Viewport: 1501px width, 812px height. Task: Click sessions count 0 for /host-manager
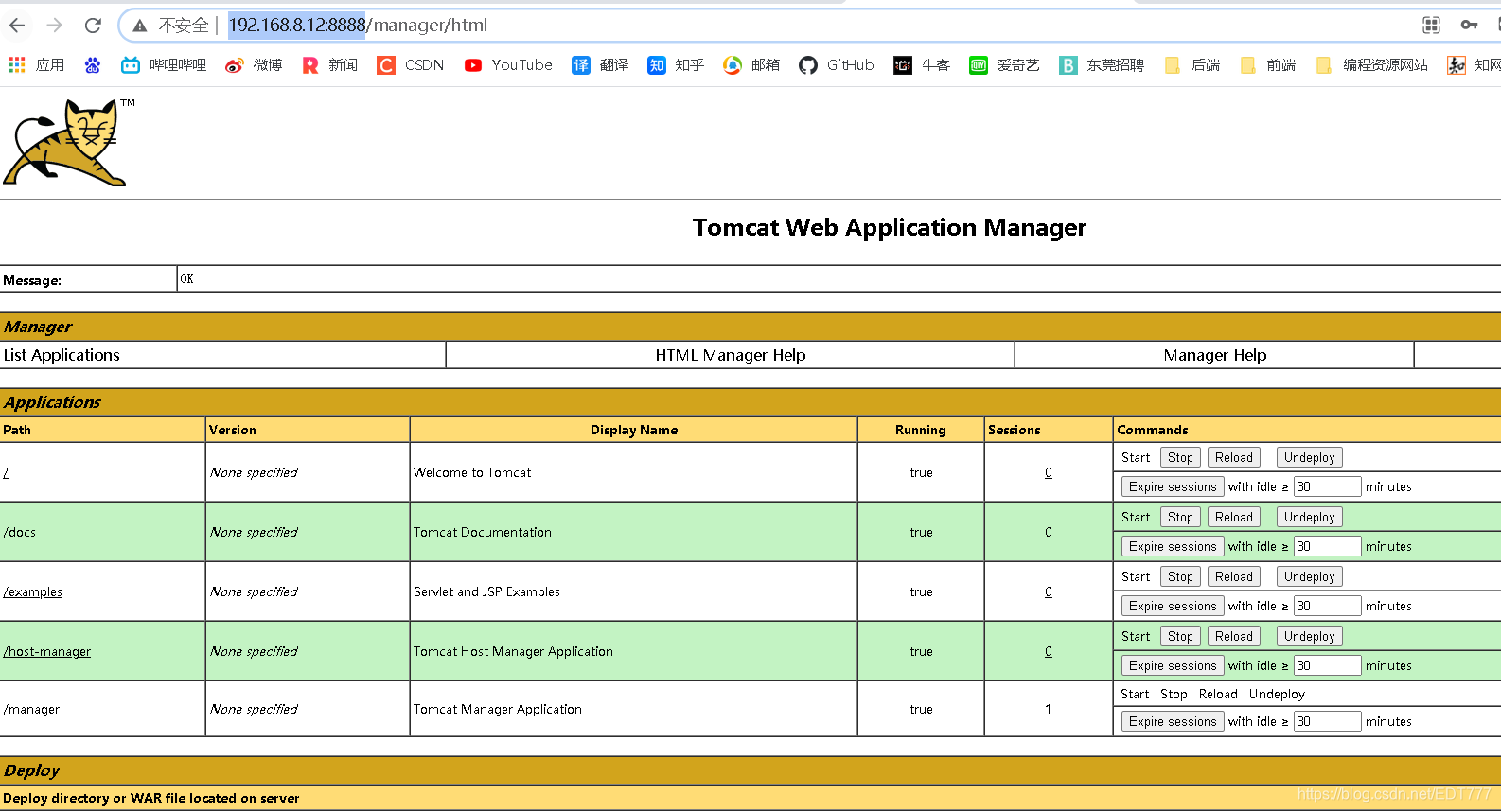click(1049, 651)
